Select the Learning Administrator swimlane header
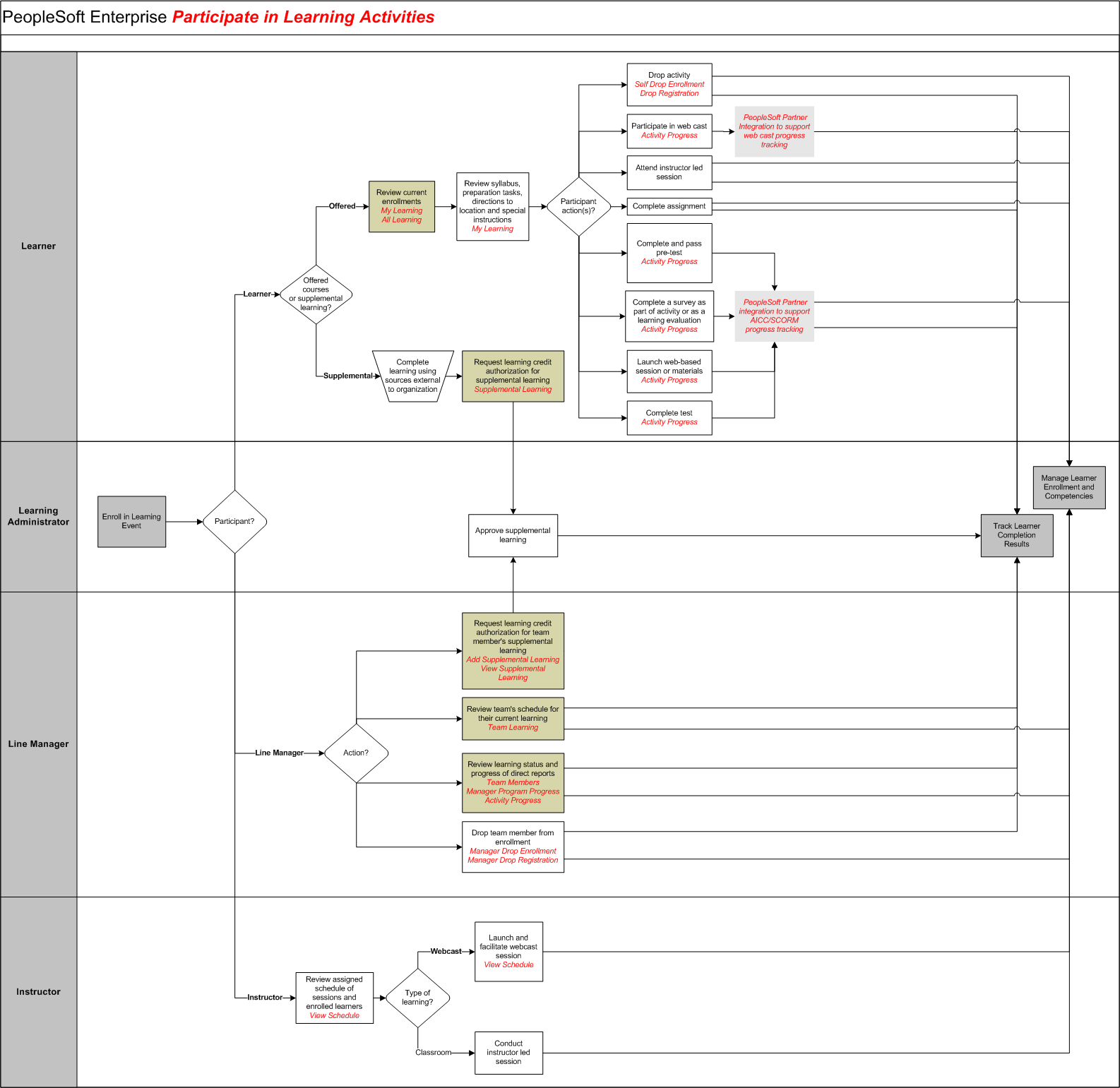Viewport: 1120px width, 1088px height. point(39,517)
